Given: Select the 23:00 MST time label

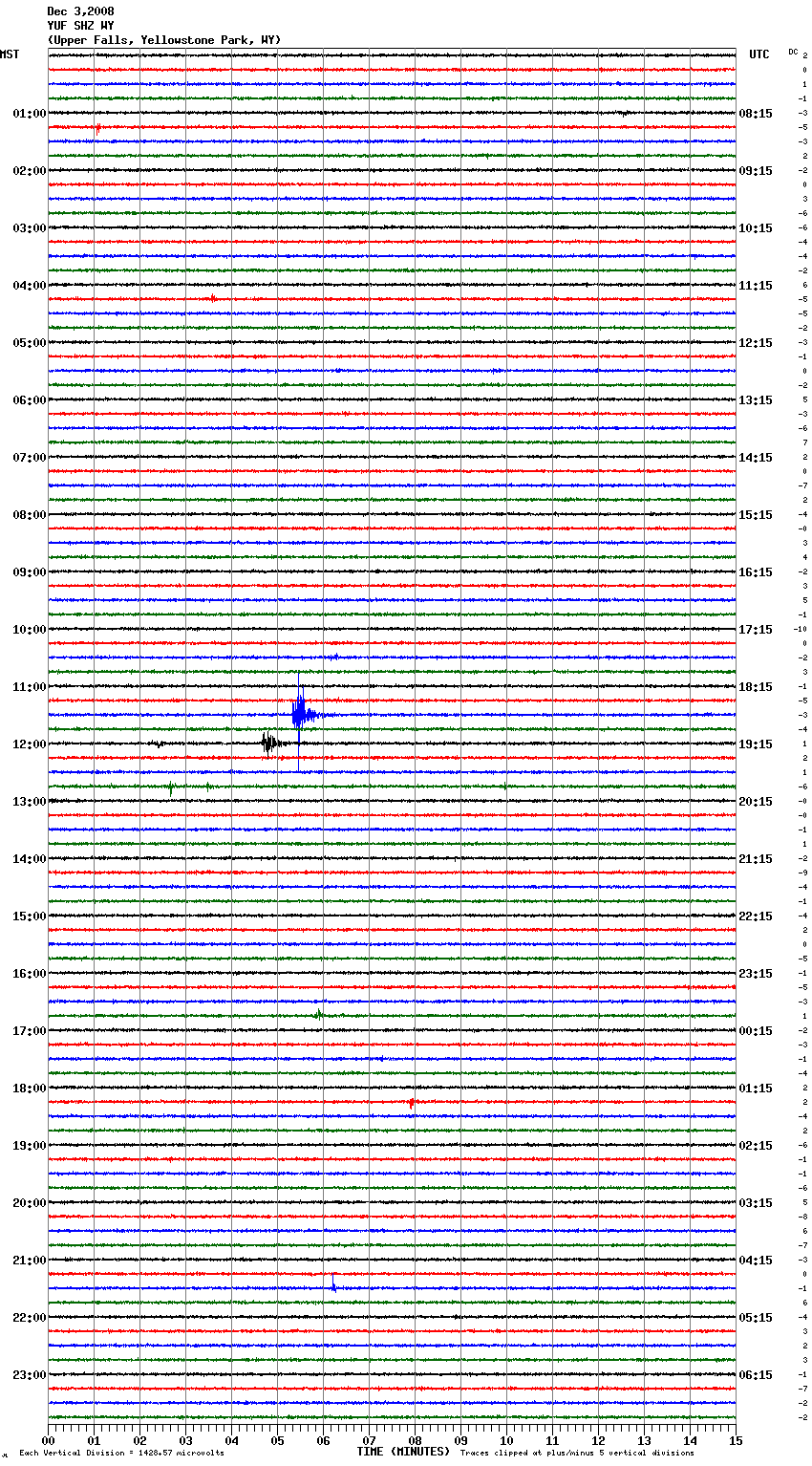Looking at the screenshot, I should pos(30,1375).
